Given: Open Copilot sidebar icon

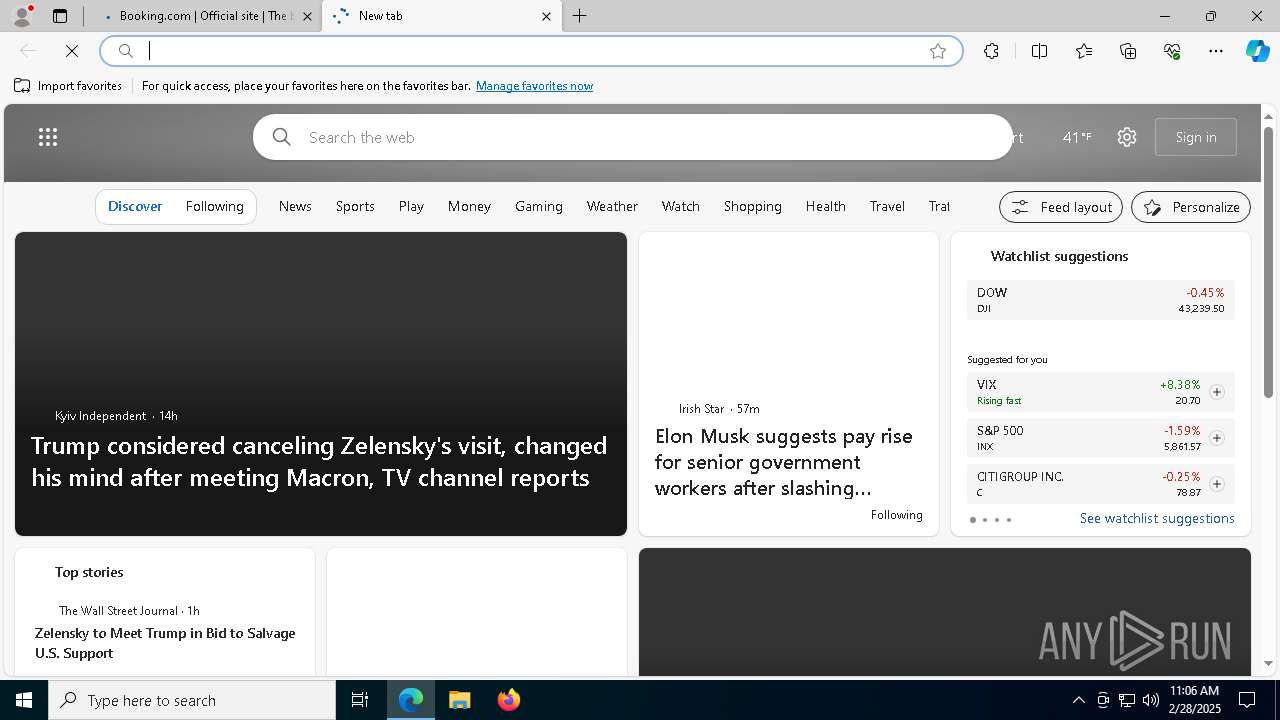Looking at the screenshot, I should tap(1257, 51).
